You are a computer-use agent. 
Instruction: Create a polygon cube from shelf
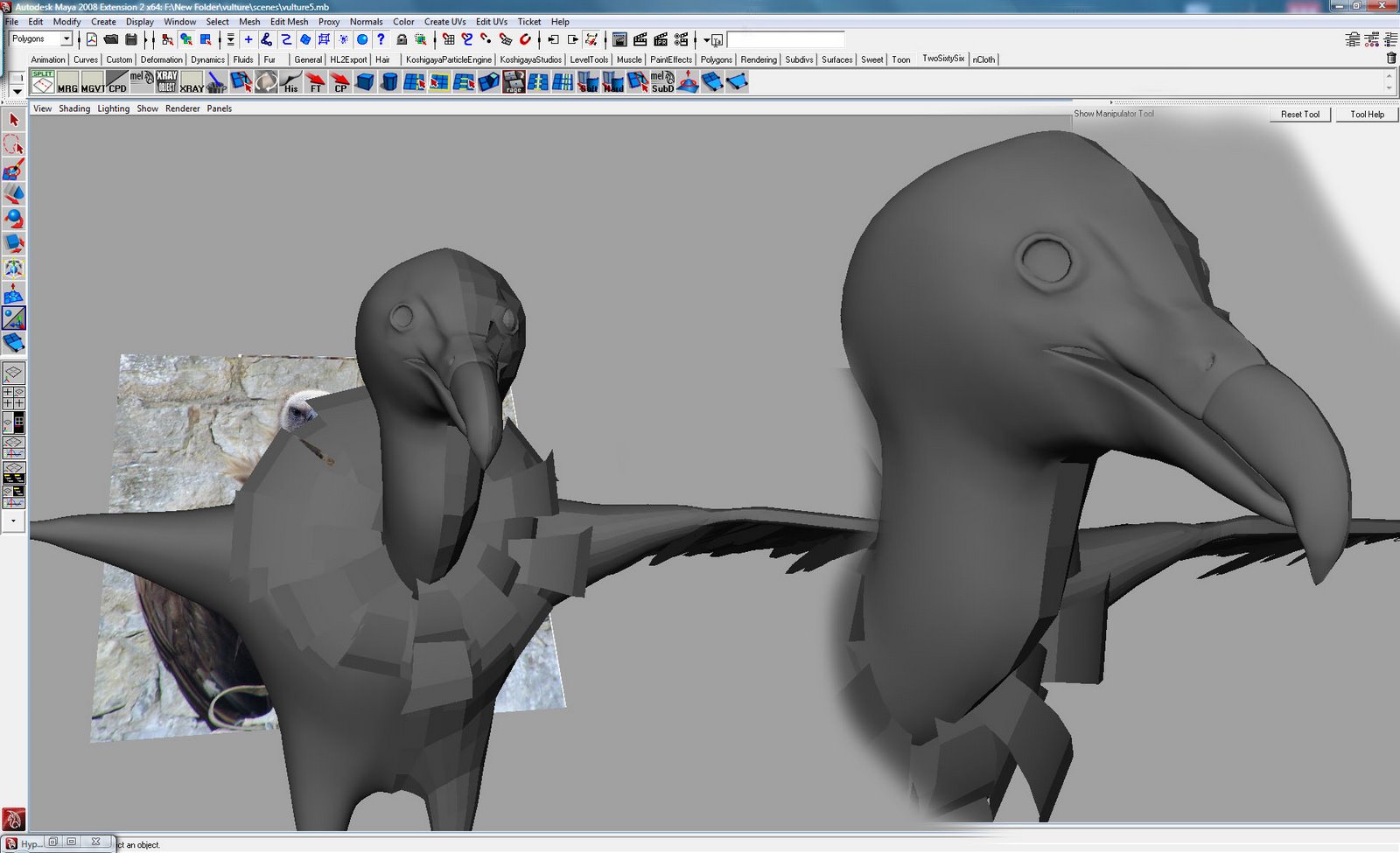click(x=365, y=82)
